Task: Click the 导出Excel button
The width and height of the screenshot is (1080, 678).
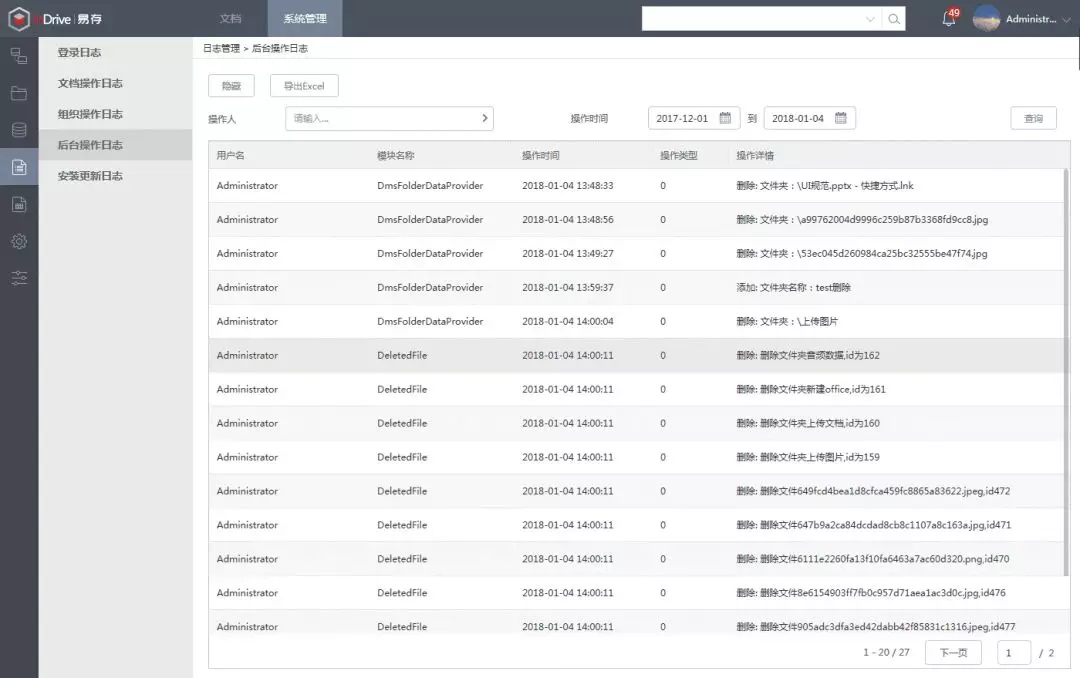Action: pyautogui.click(x=304, y=85)
